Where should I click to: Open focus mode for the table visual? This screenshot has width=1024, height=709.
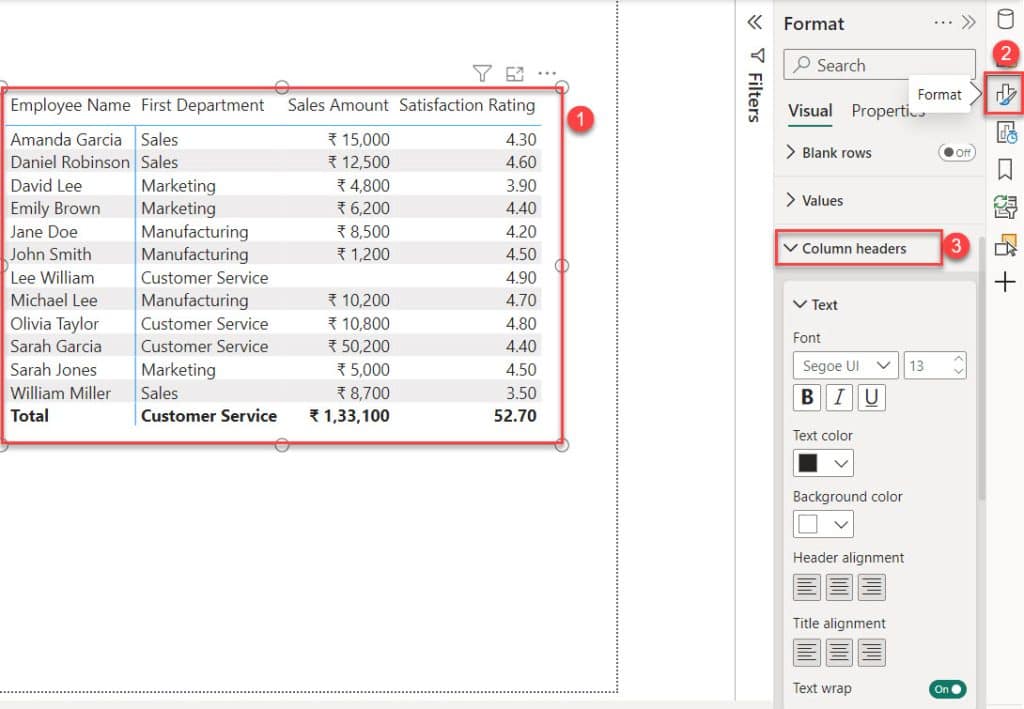tap(515, 74)
